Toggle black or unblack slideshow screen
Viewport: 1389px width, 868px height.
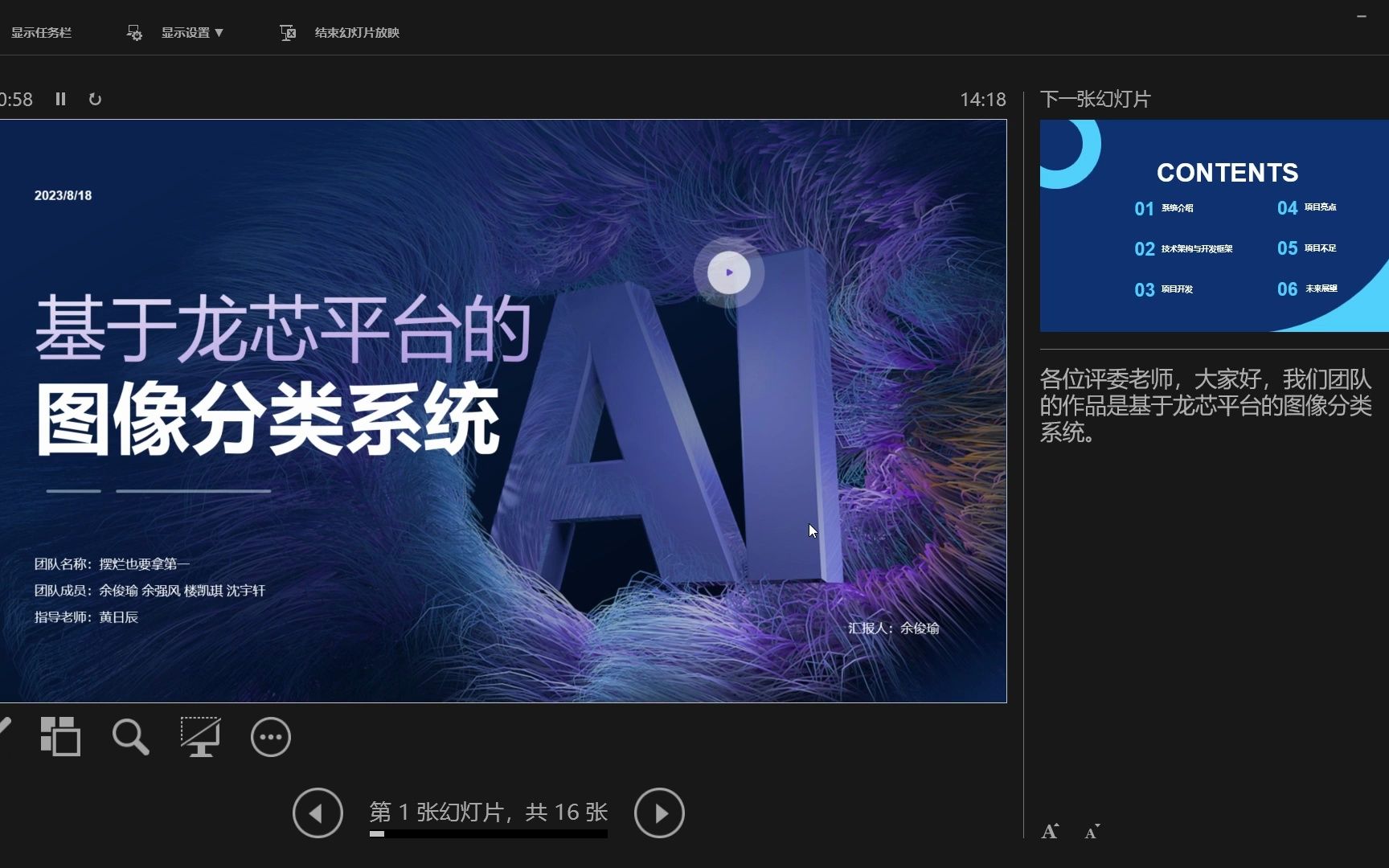point(200,737)
